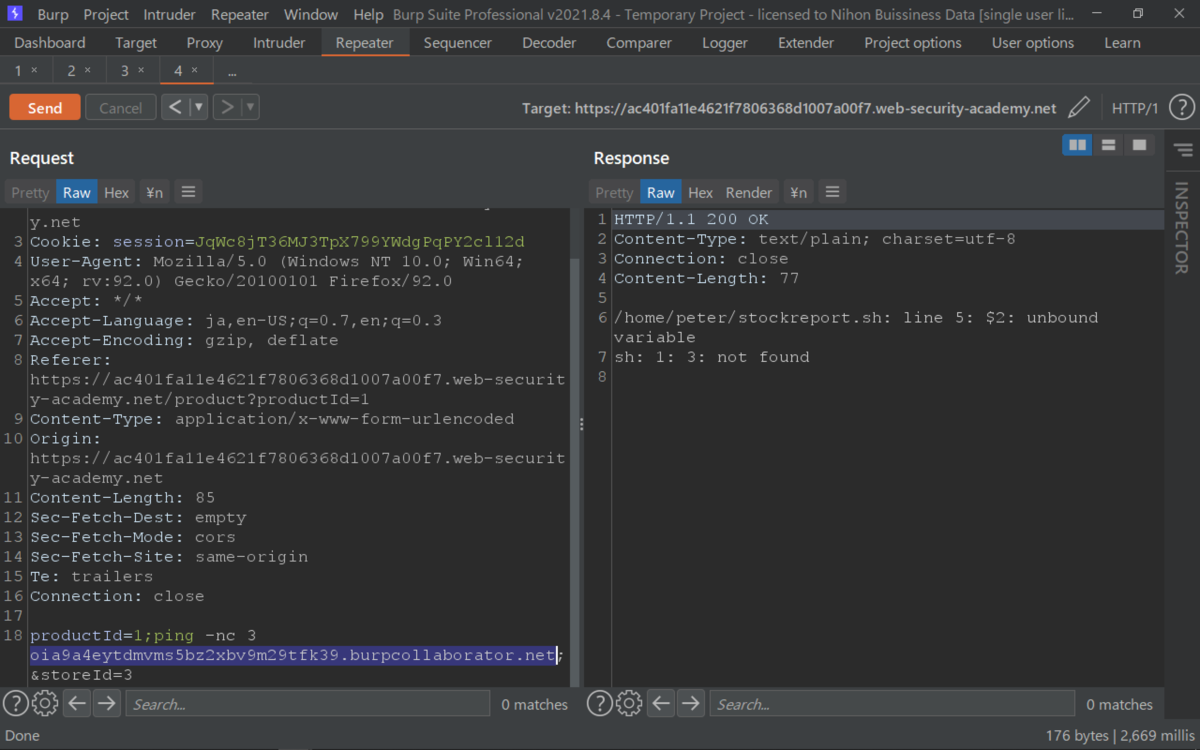This screenshot has height=750, width=1200.
Task: Switch to the Learn tab
Action: point(1122,43)
